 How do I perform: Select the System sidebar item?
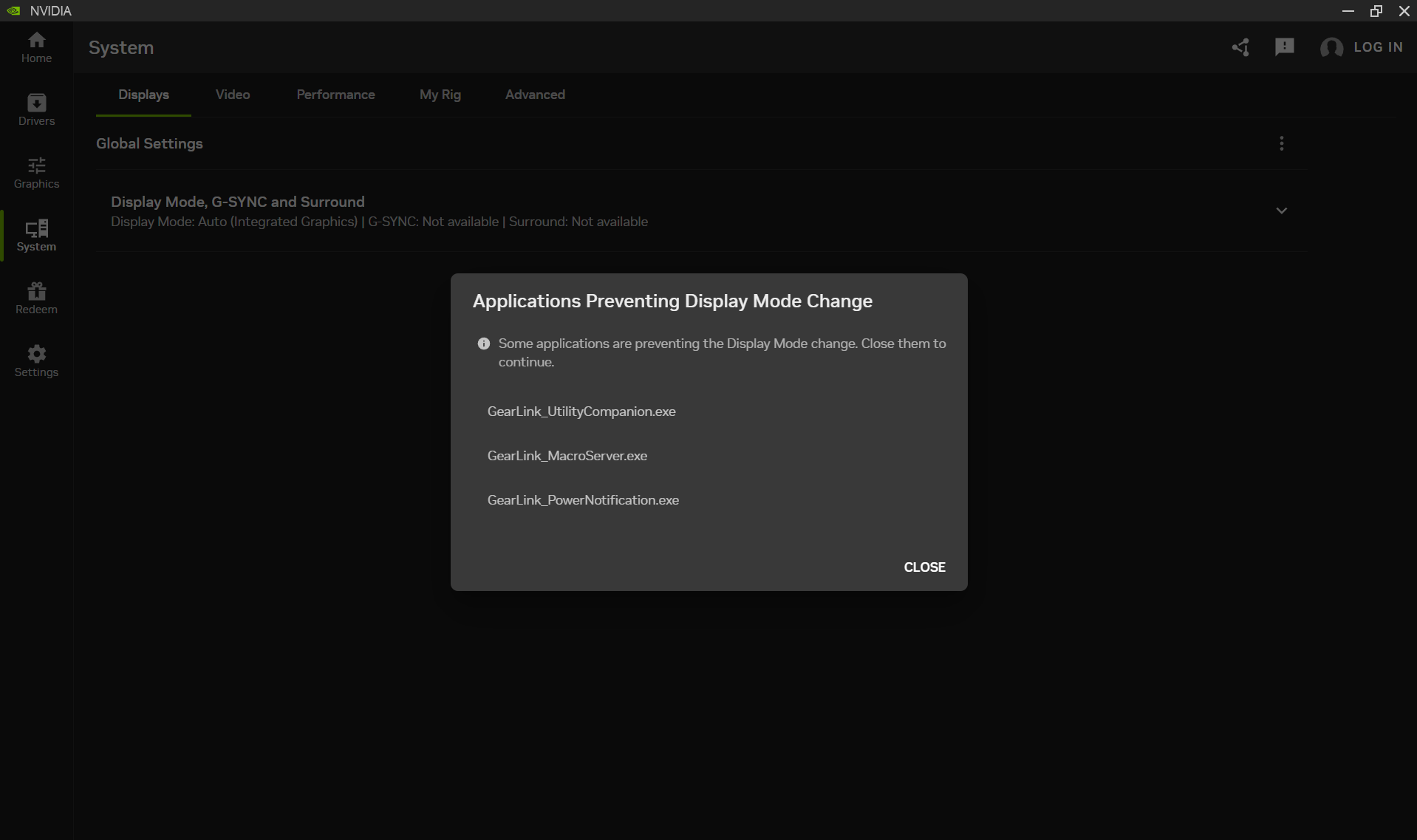[x=36, y=236]
